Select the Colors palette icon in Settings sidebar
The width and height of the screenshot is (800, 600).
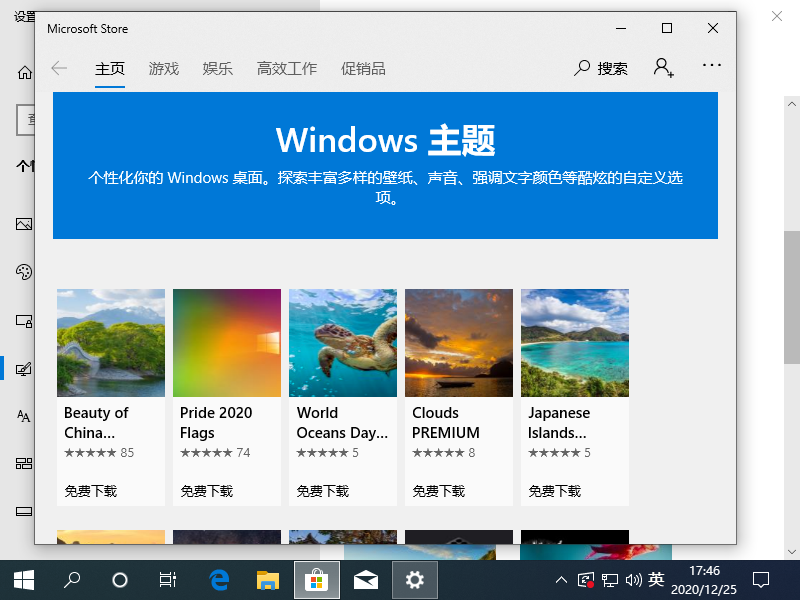pyautogui.click(x=23, y=272)
